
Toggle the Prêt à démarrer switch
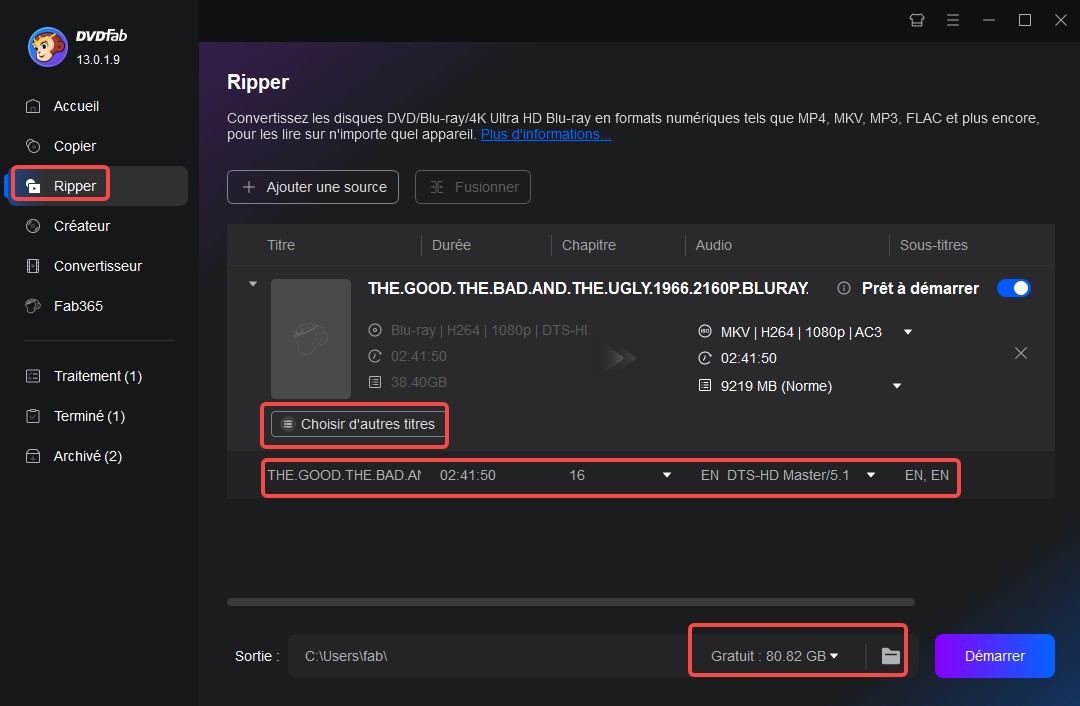point(1013,288)
